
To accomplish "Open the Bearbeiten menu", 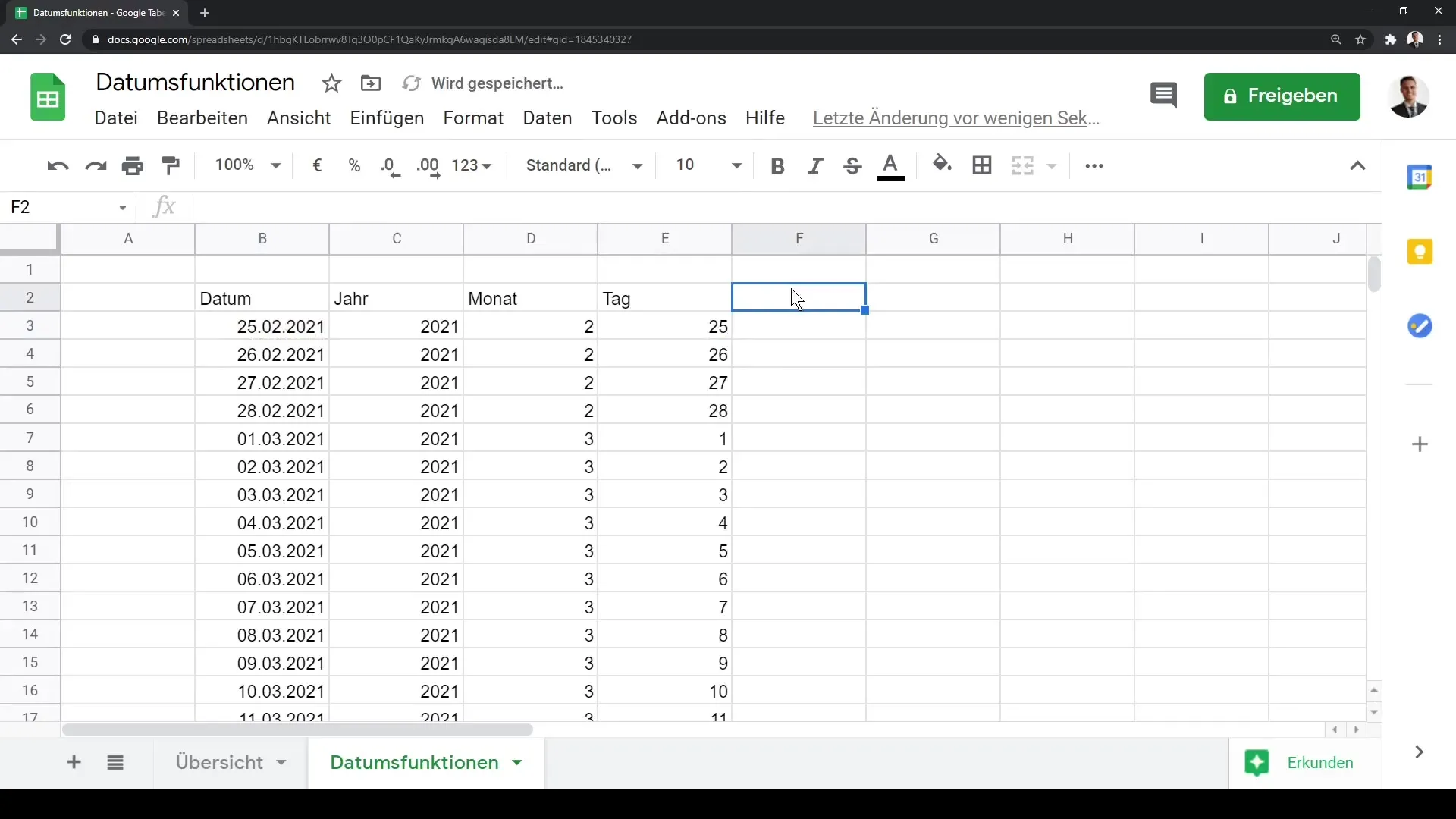I will 202,118.
